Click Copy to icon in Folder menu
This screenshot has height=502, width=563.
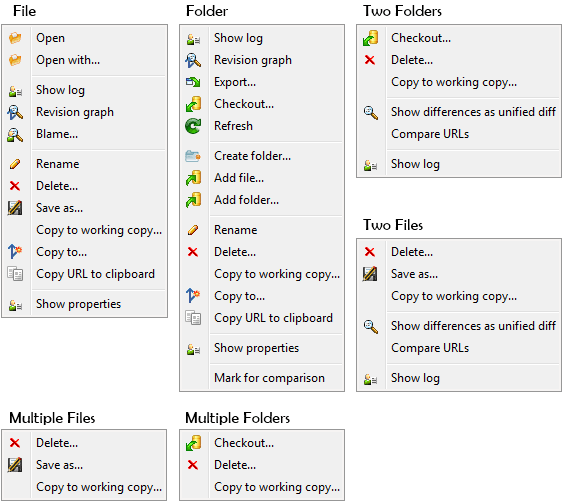click(193, 296)
